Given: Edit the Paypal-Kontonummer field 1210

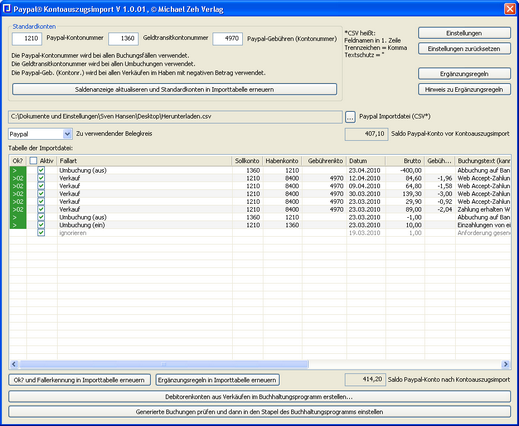Looking at the screenshot, I should pyautogui.click(x=27, y=39).
